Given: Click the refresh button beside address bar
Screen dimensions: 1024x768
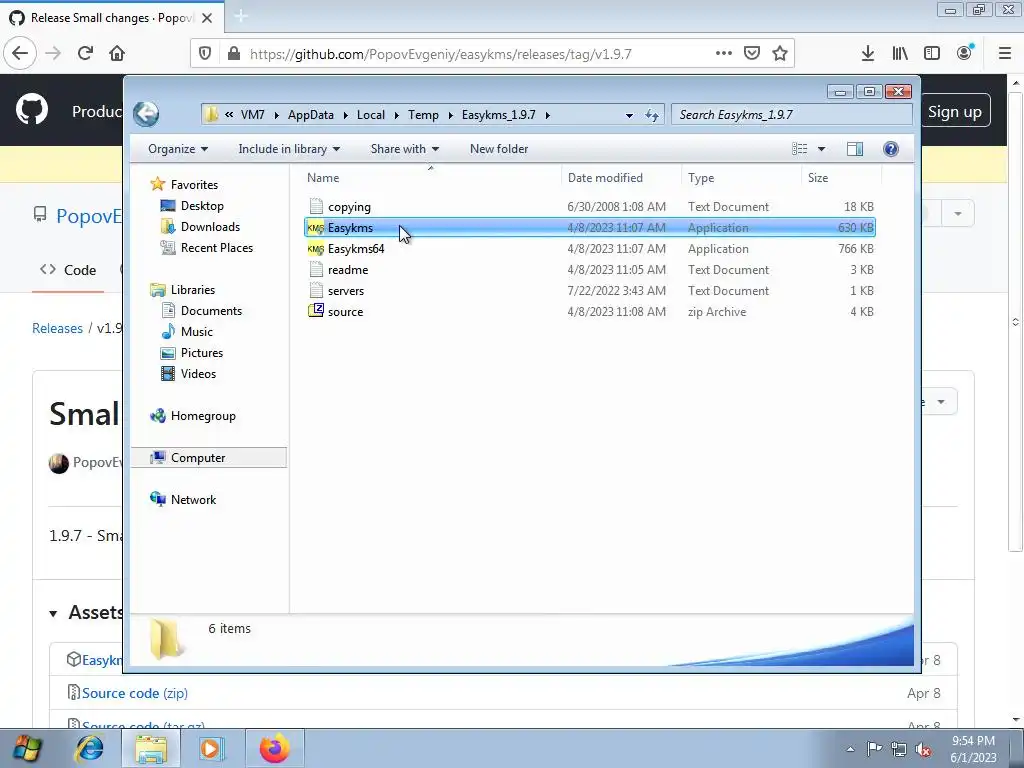Looking at the screenshot, I should 652,115.
